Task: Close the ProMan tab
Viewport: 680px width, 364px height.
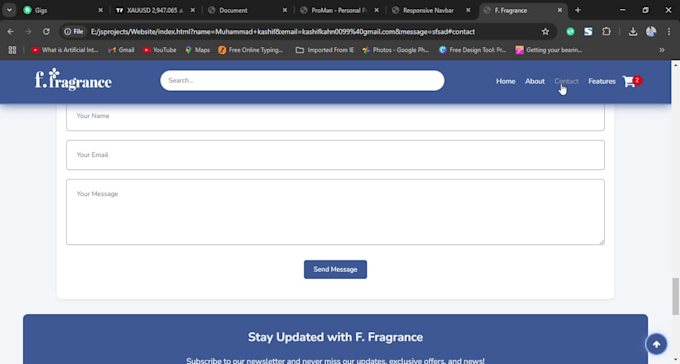Action: pos(376,10)
